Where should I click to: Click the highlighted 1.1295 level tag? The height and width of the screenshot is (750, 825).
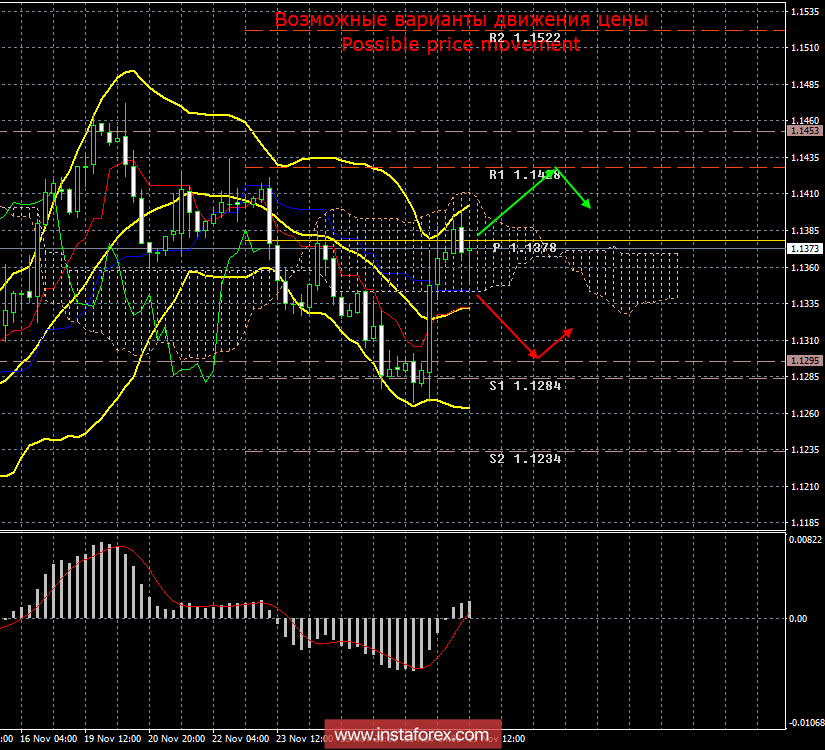804,361
